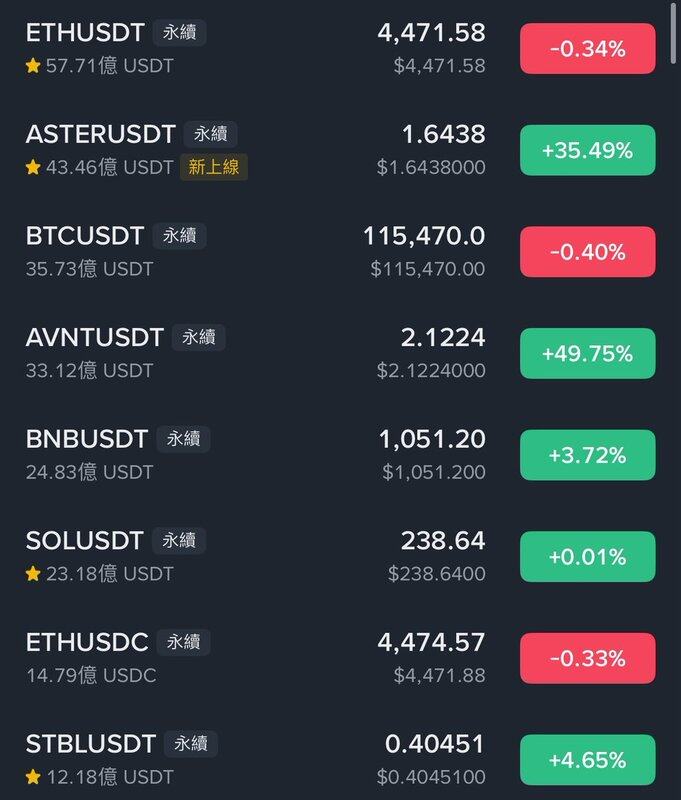Screen dimensions: 681x800
Task: Tap the 新上線 tag on ASTERUSDT
Action: (x=214, y=167)
